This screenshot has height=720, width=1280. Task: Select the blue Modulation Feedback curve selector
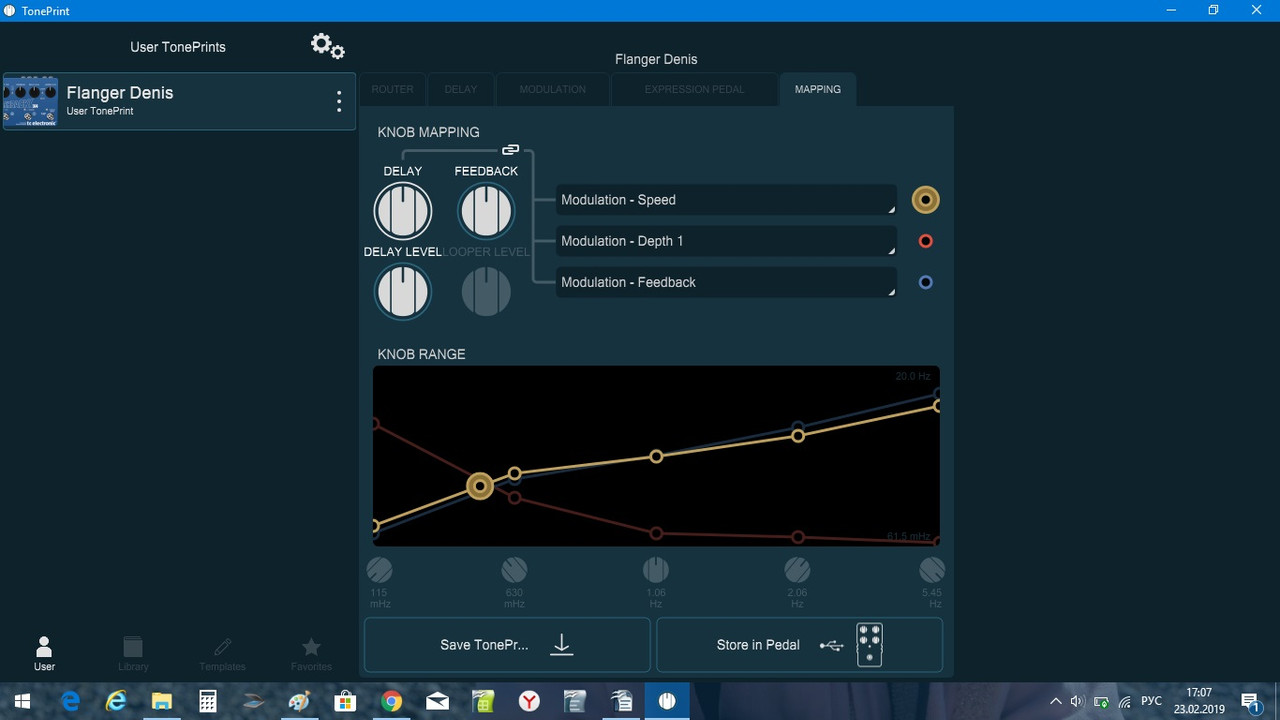point(926,282)
